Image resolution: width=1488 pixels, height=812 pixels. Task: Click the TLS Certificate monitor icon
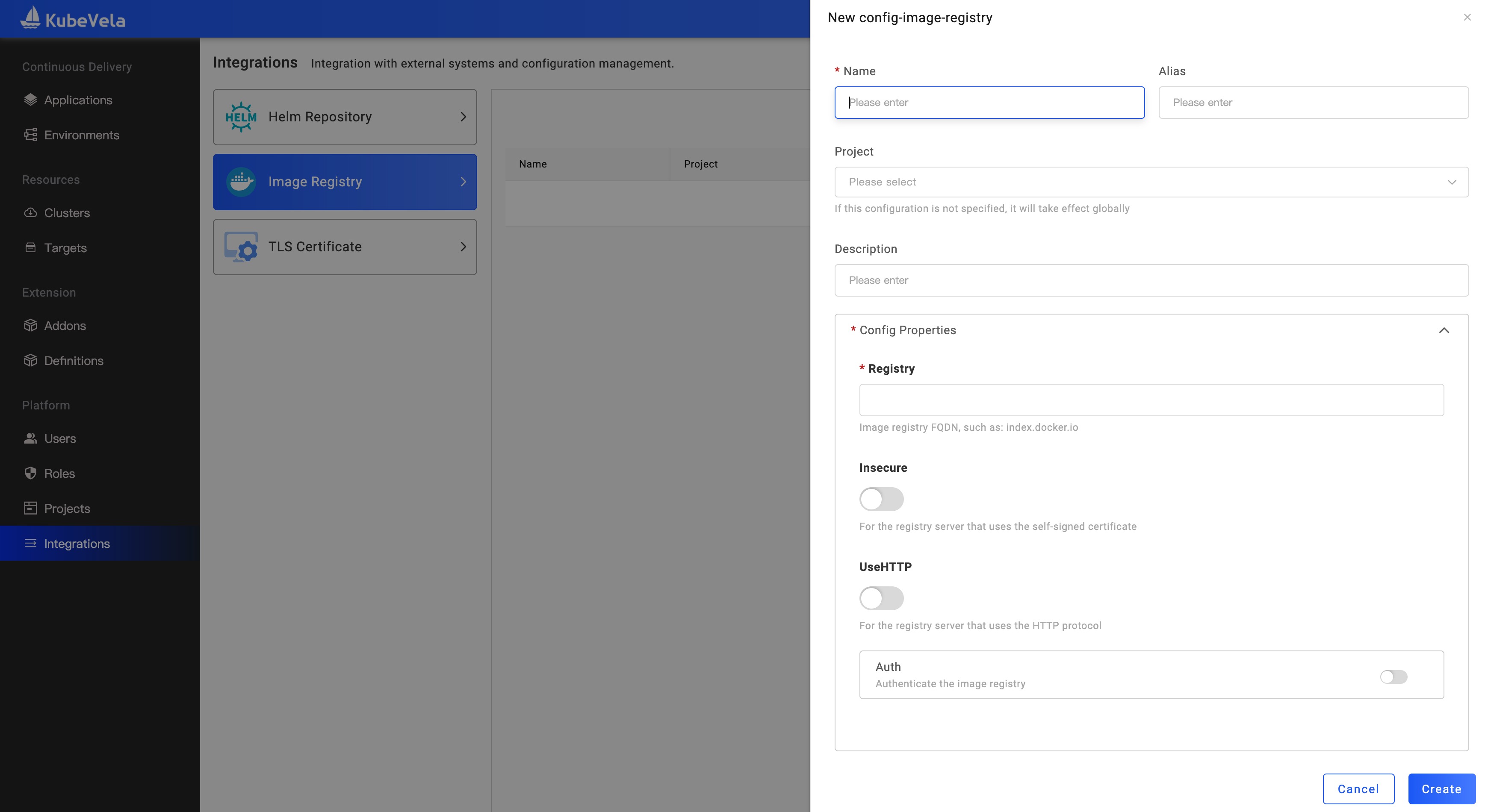point(241,247)
